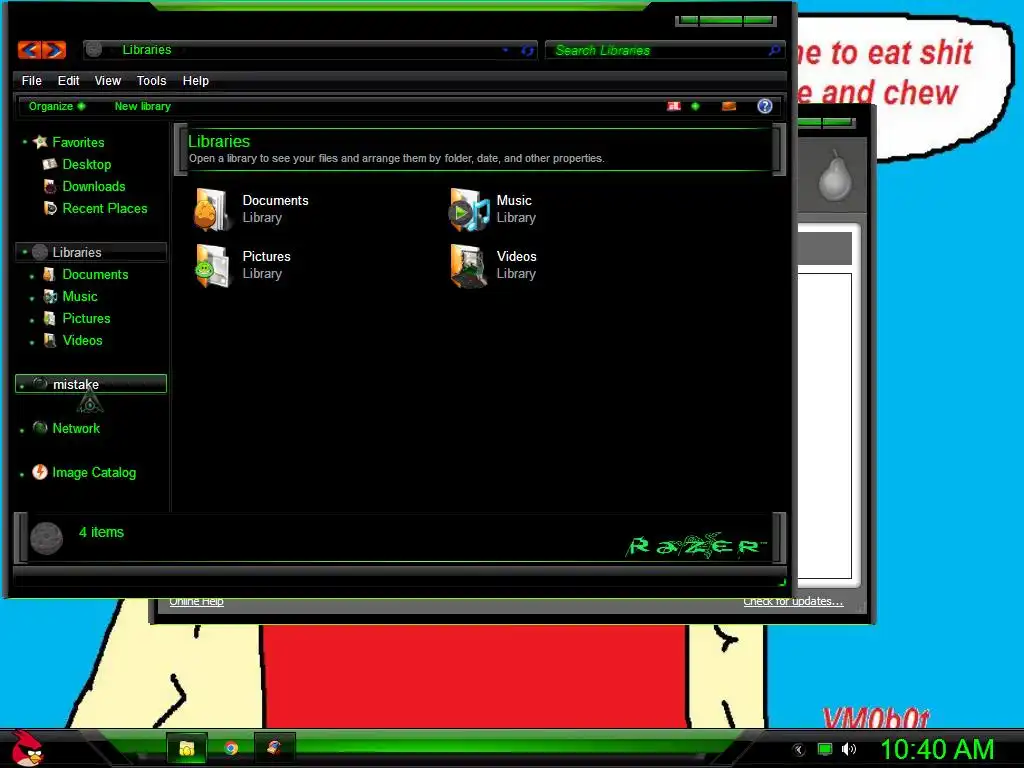Screen dimensions: 1024x768
Task: Refresh the Libraries address bar
Action: tap(527, 50)
